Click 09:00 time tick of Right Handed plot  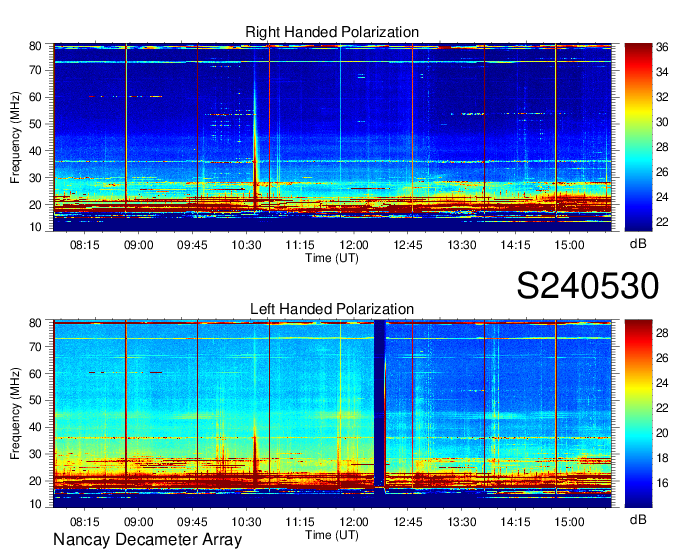[x=138, y=245]
